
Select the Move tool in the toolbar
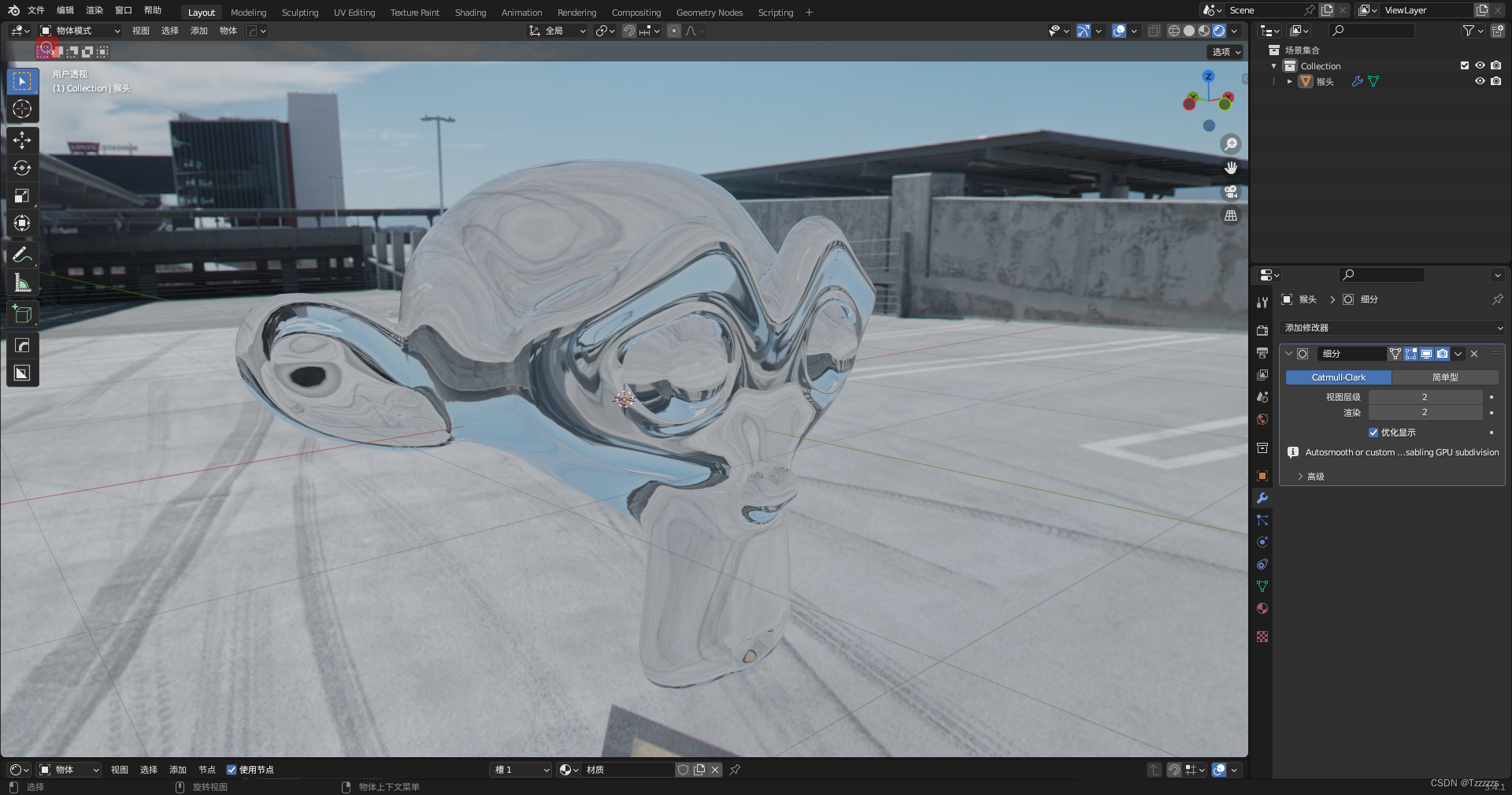pyautogui.click(x=21, y=140)
